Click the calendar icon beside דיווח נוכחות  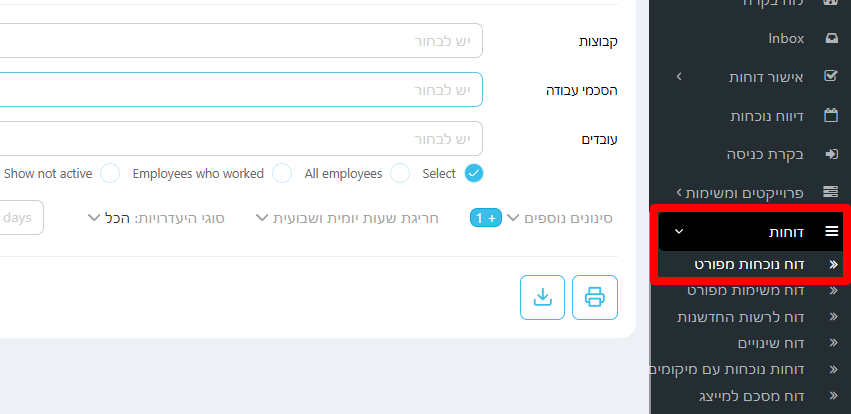pyautogui.click(x=830, y=116)
